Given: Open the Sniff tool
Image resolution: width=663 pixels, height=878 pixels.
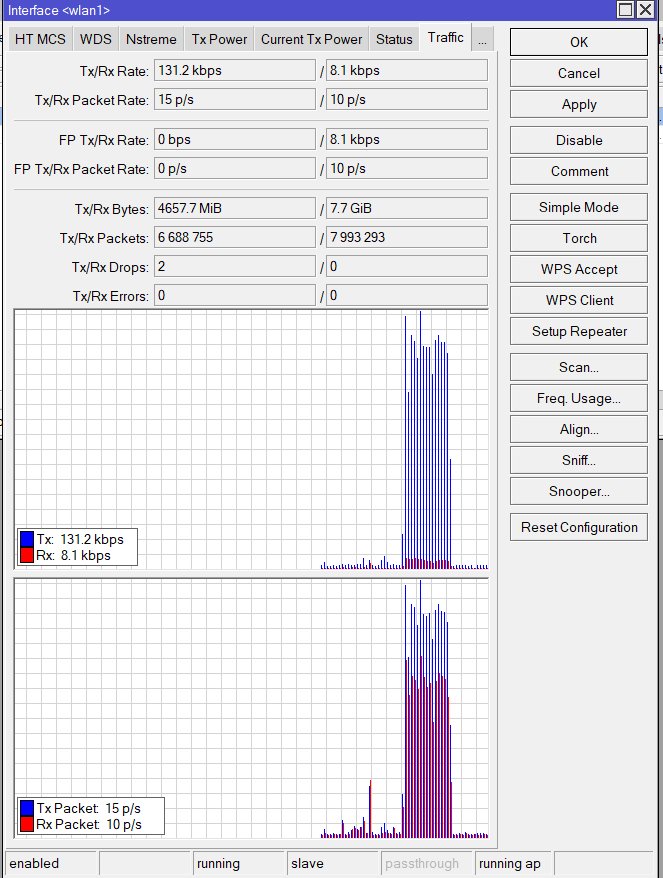Looking at the screenshot, I should [579, 460].
